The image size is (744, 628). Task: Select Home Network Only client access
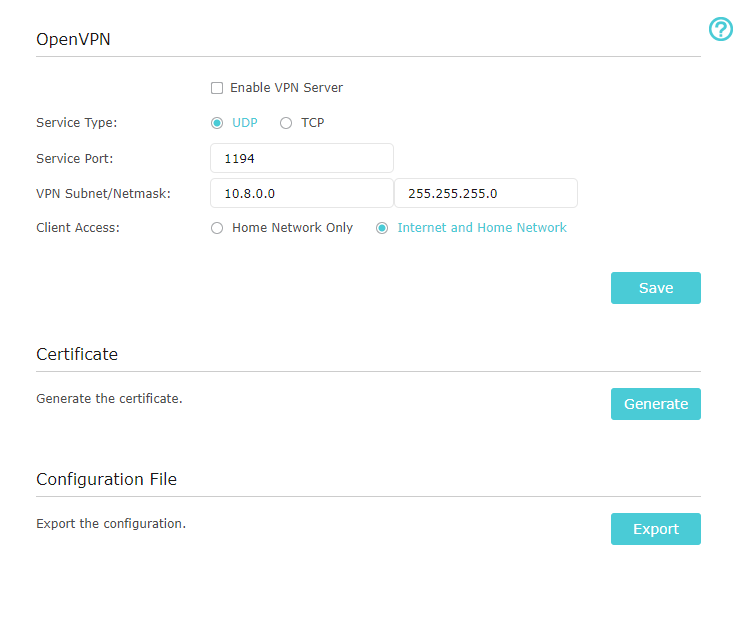[217, 228]
